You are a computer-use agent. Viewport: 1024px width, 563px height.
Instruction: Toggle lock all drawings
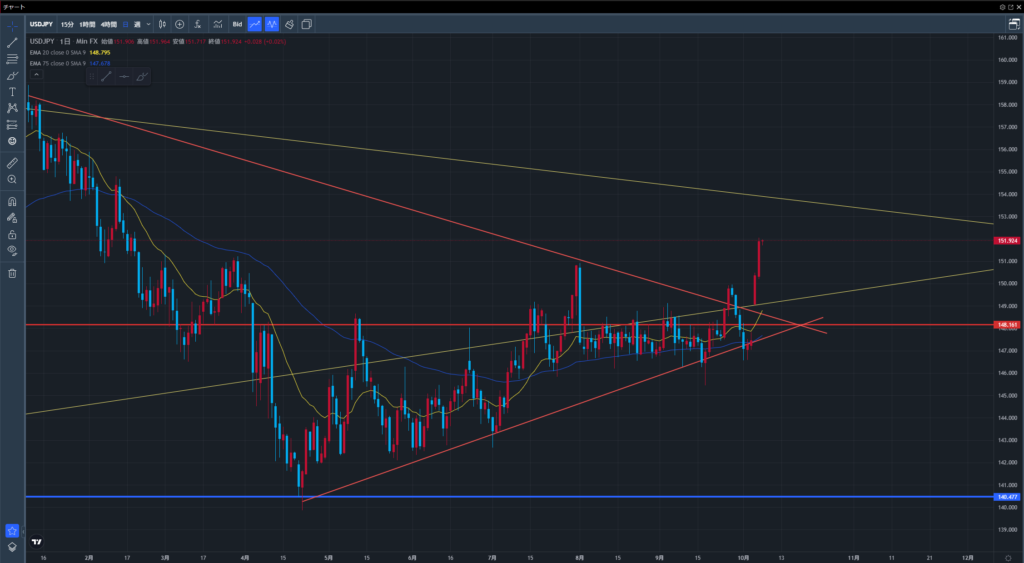tap(12, 234)
